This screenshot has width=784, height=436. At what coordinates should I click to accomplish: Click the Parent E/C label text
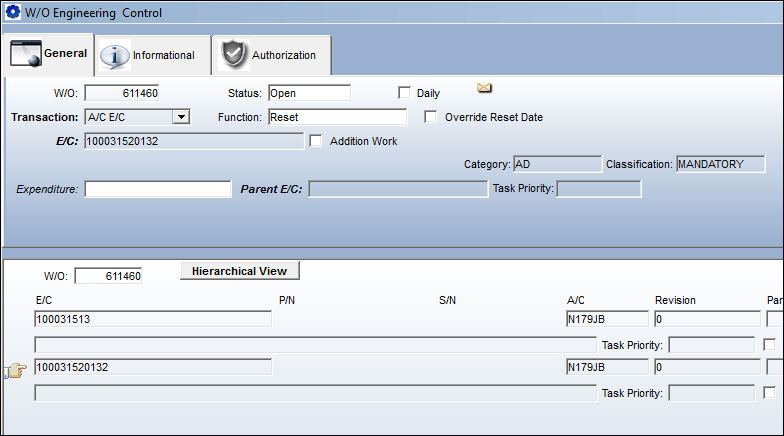pos(271,189)
